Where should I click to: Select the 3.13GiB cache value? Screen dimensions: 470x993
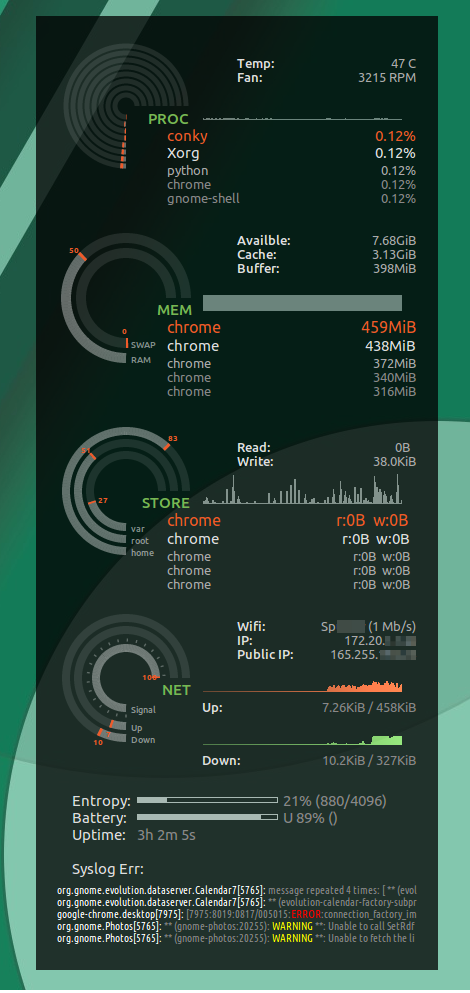coord(394,255)
